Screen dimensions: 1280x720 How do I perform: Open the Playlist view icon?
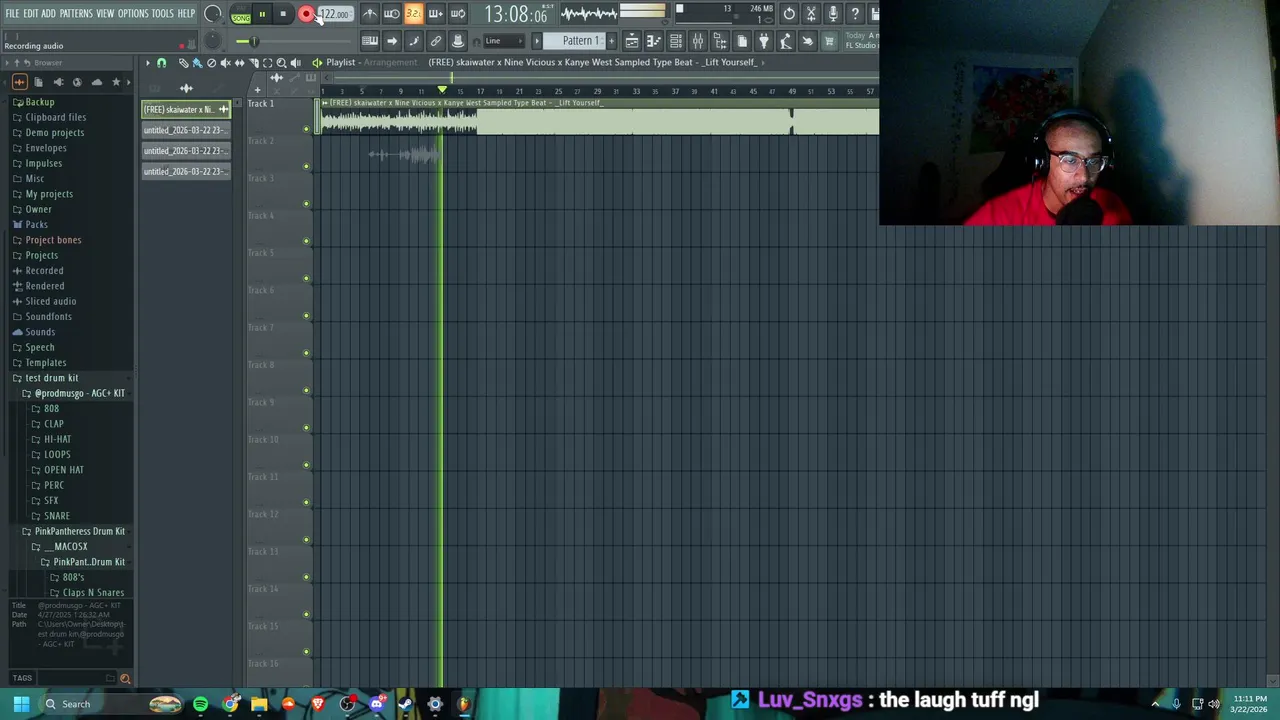tap(632, 41)
